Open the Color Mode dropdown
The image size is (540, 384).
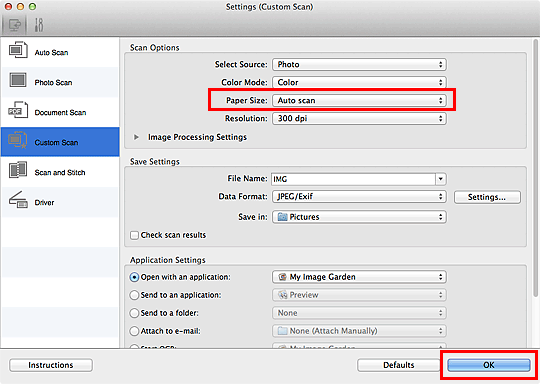[359, 82]
